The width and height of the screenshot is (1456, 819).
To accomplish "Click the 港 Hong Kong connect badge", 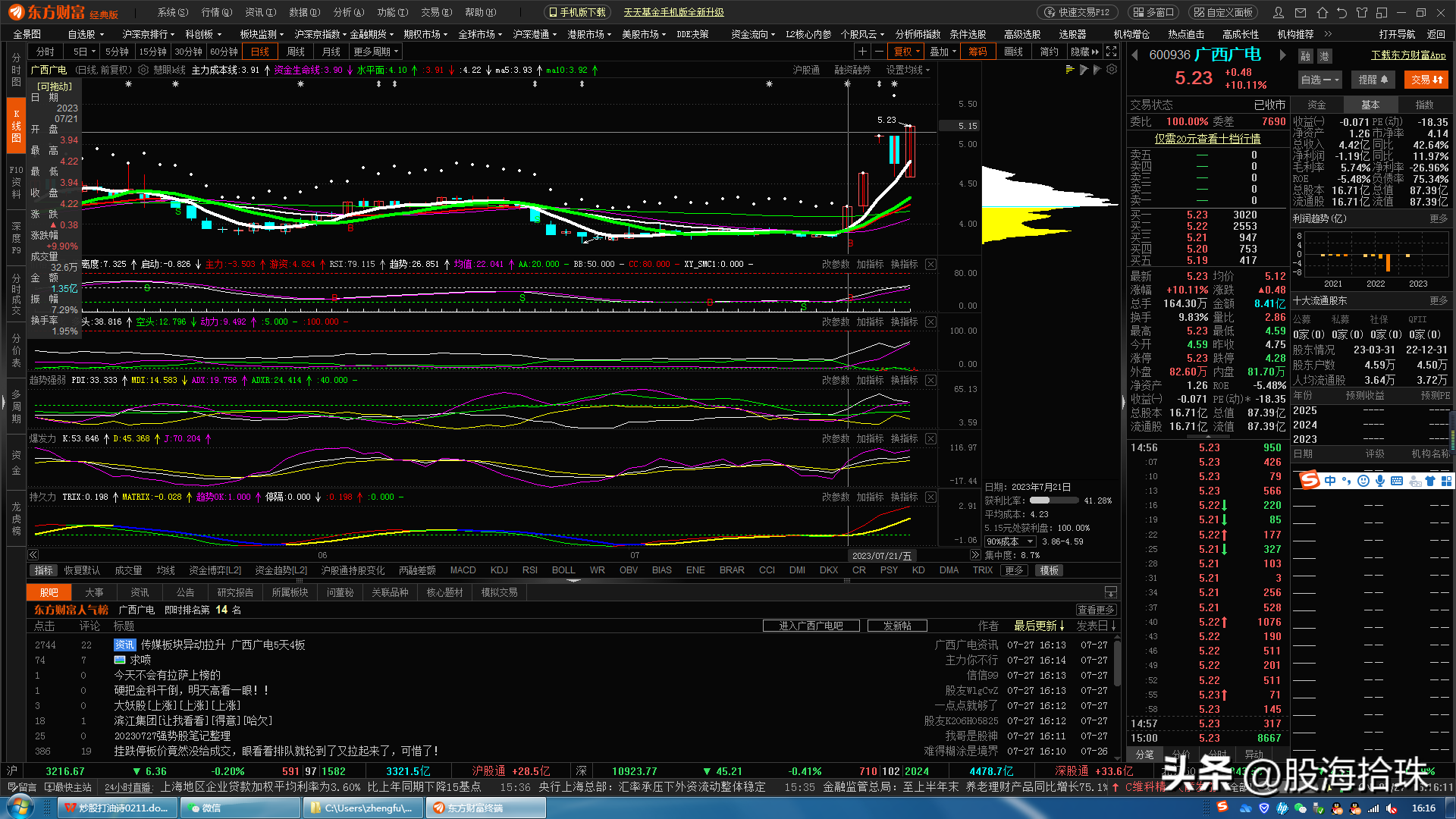I will [x=1324, y=56].
